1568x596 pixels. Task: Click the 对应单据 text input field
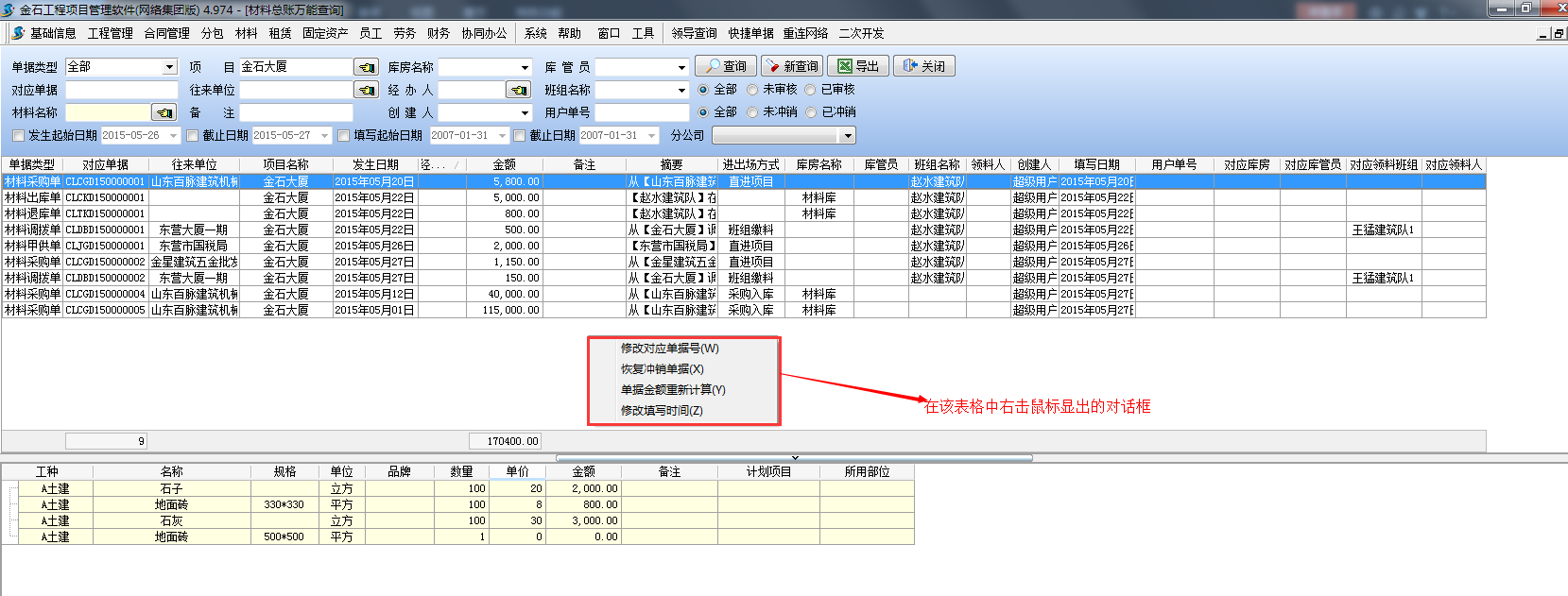121,90
